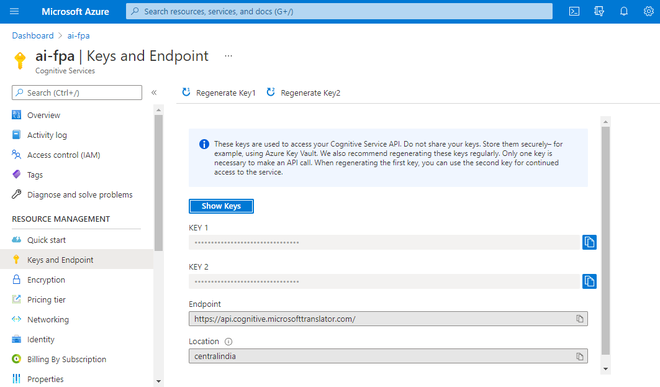Copy the Location value centralindia
660x387 pixels.
tap(580, 356)
